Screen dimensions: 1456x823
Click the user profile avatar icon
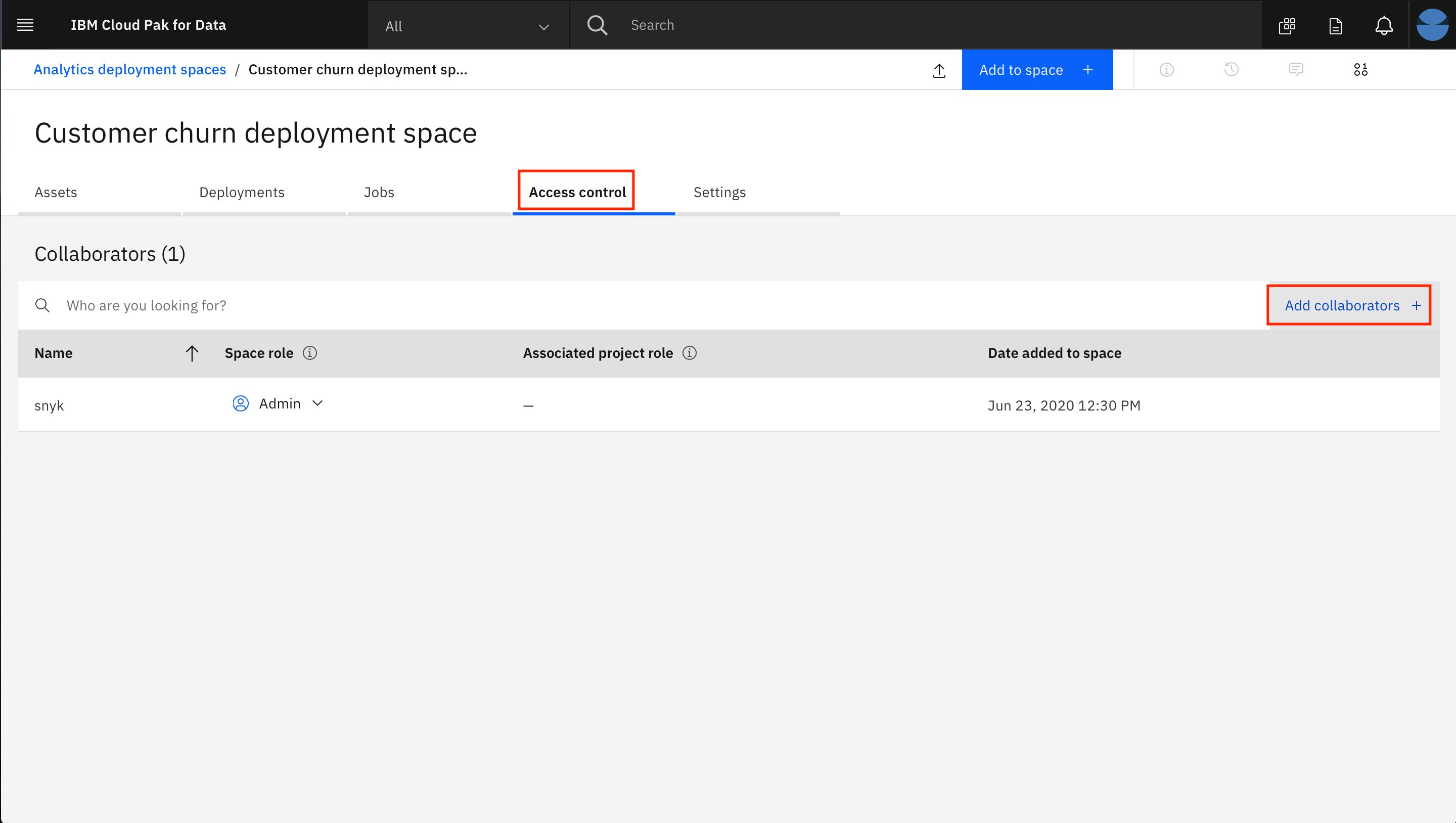(1432, 24)
